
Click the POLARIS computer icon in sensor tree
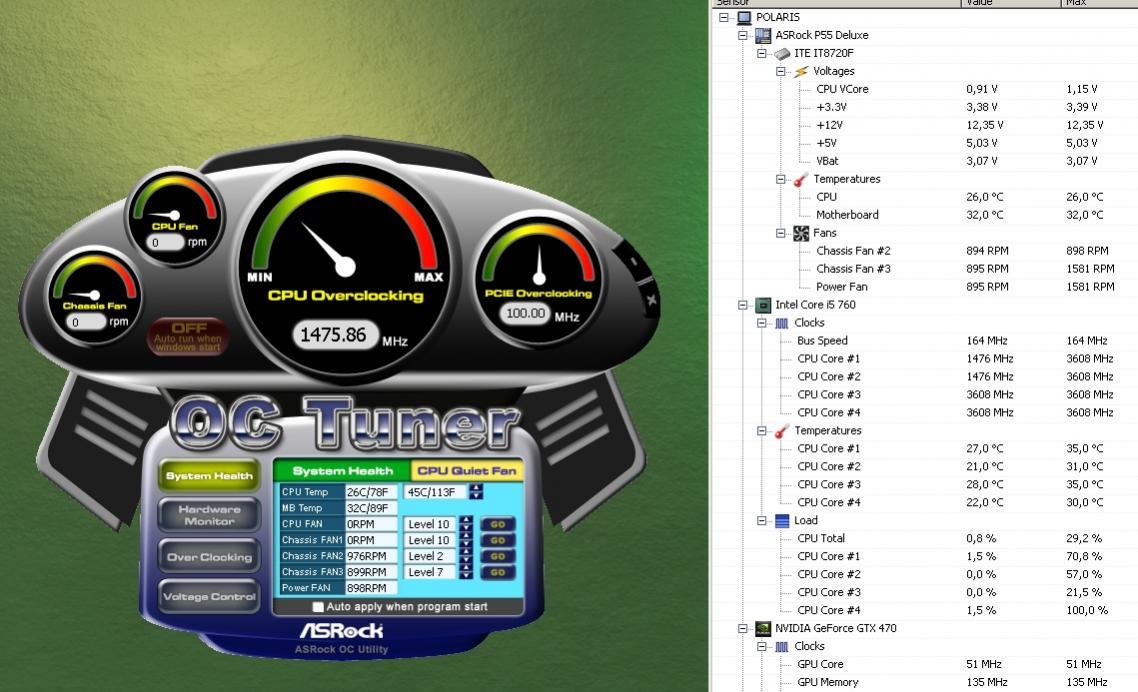click(x=744, y=17)
